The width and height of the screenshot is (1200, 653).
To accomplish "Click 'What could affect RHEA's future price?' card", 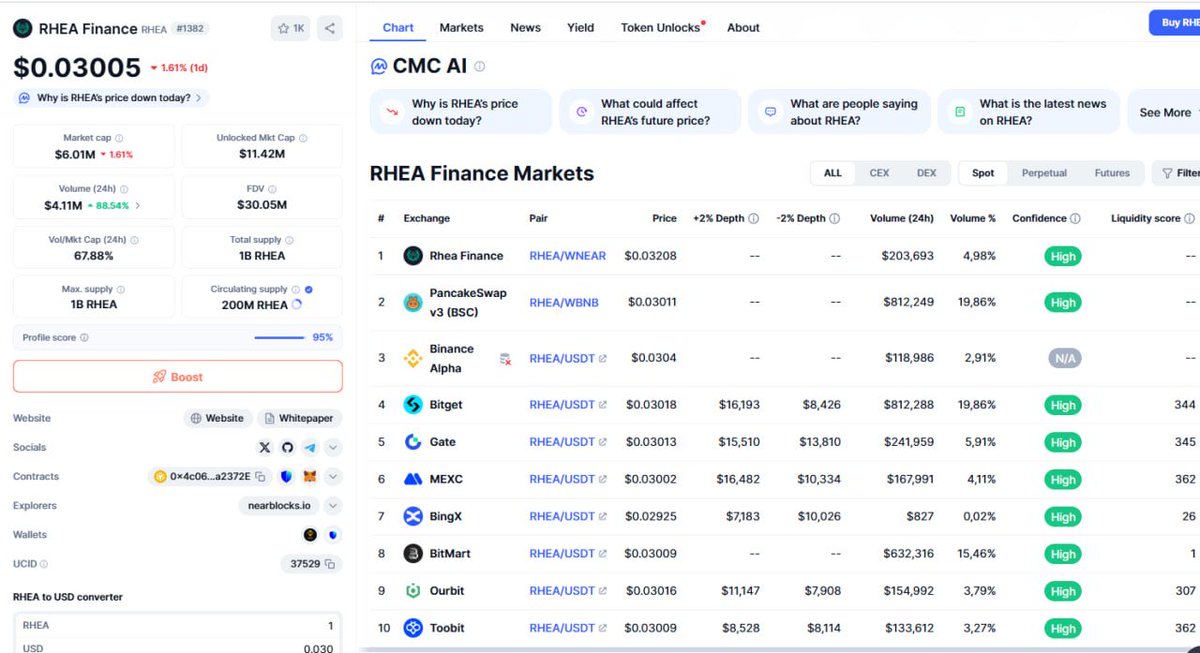I will point(650,112).
